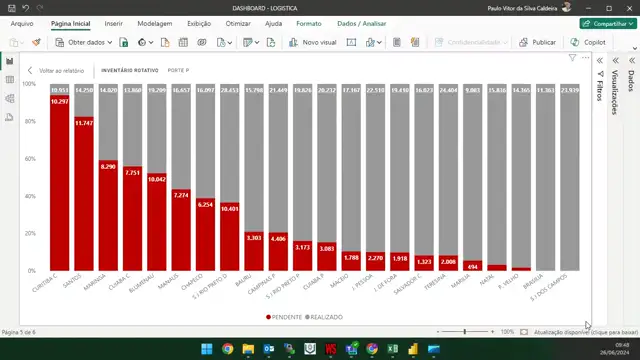Expand the Dados pane chevron
Image resolution: width=640 pixels, height=360 pixels.
click(x=632, y=61)
